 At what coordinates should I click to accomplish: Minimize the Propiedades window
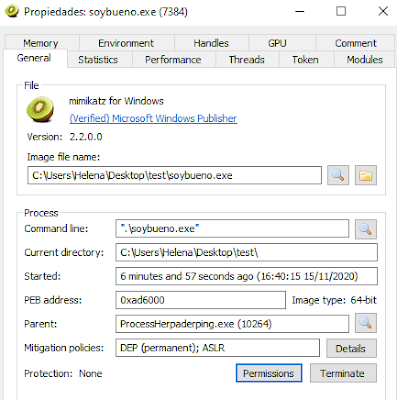[x=300, y=12]
